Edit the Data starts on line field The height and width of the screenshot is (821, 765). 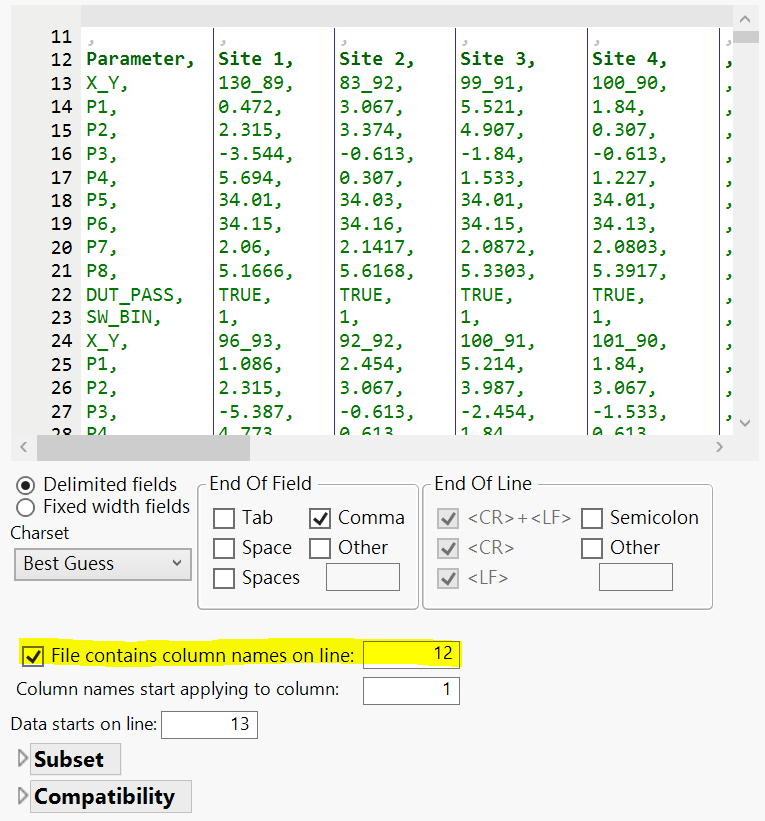209,725
